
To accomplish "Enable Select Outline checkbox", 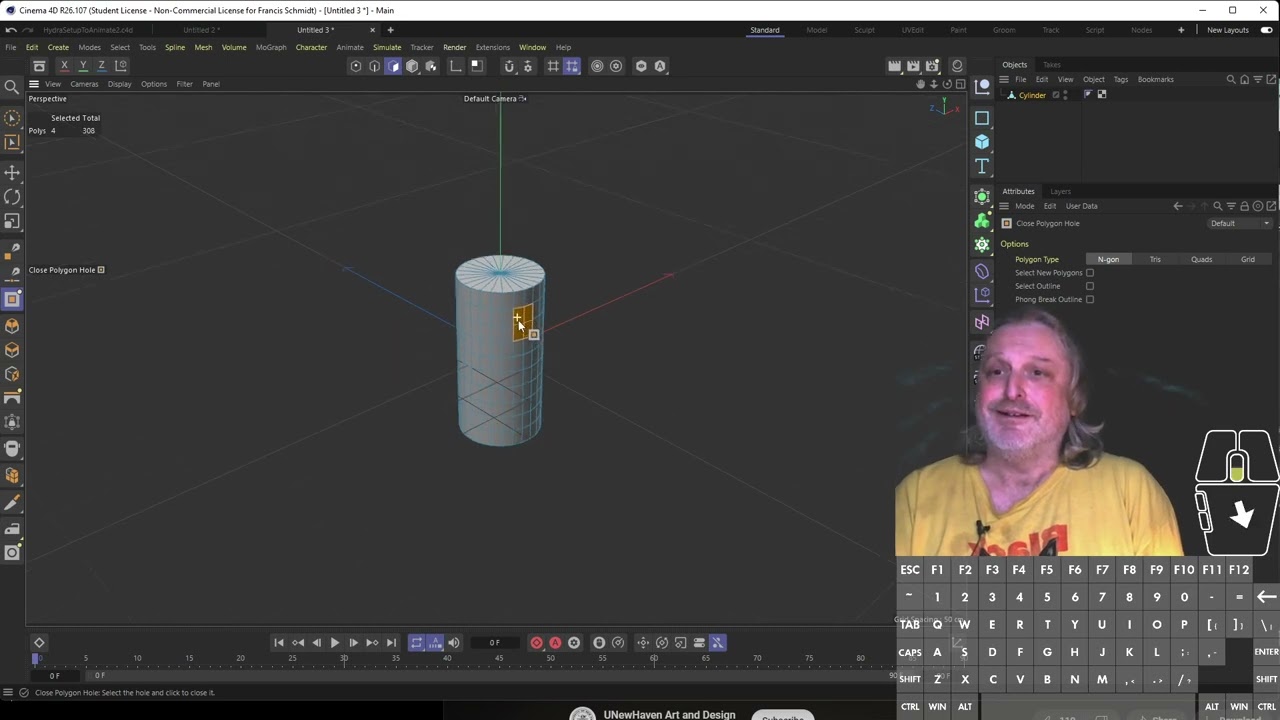I will (x=1090, y=286).
